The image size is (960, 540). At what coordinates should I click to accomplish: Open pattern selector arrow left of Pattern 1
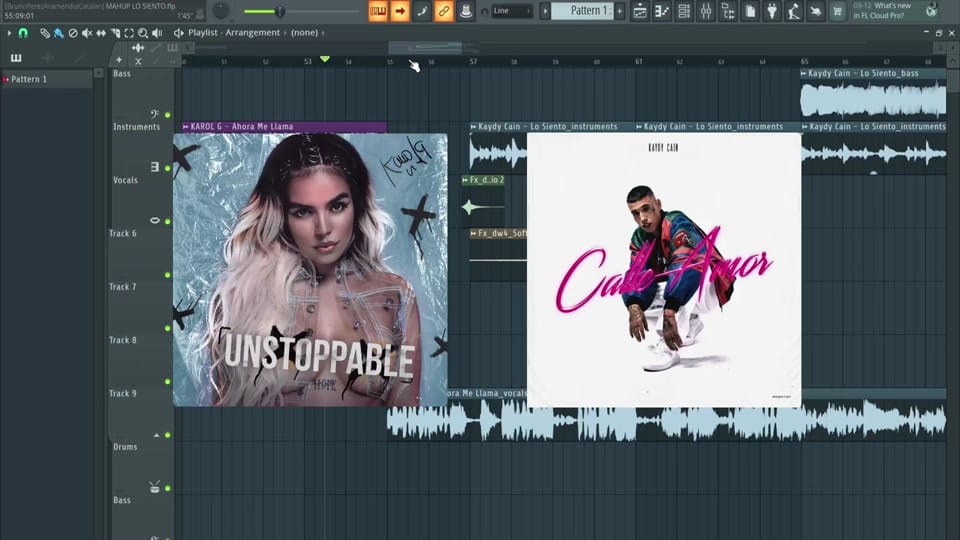click(x=545, y=11)
